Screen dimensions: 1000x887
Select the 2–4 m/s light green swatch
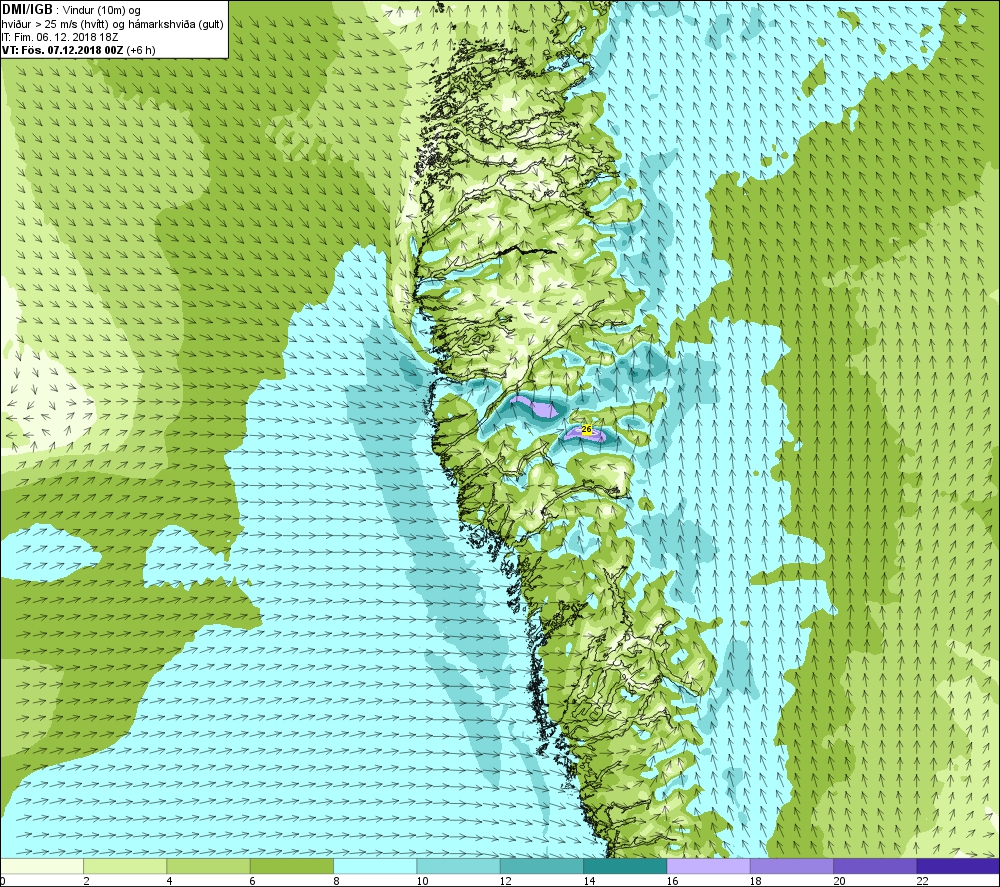(125, 866)
